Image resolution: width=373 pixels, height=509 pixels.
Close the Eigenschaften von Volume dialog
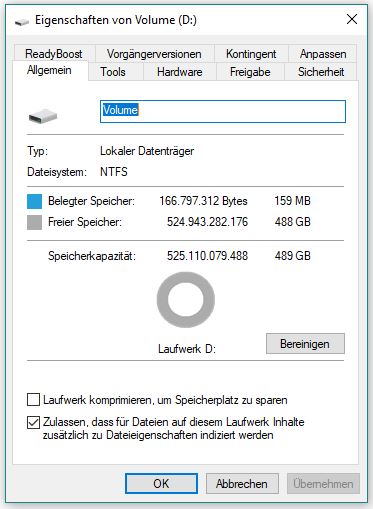coord(352,19)
